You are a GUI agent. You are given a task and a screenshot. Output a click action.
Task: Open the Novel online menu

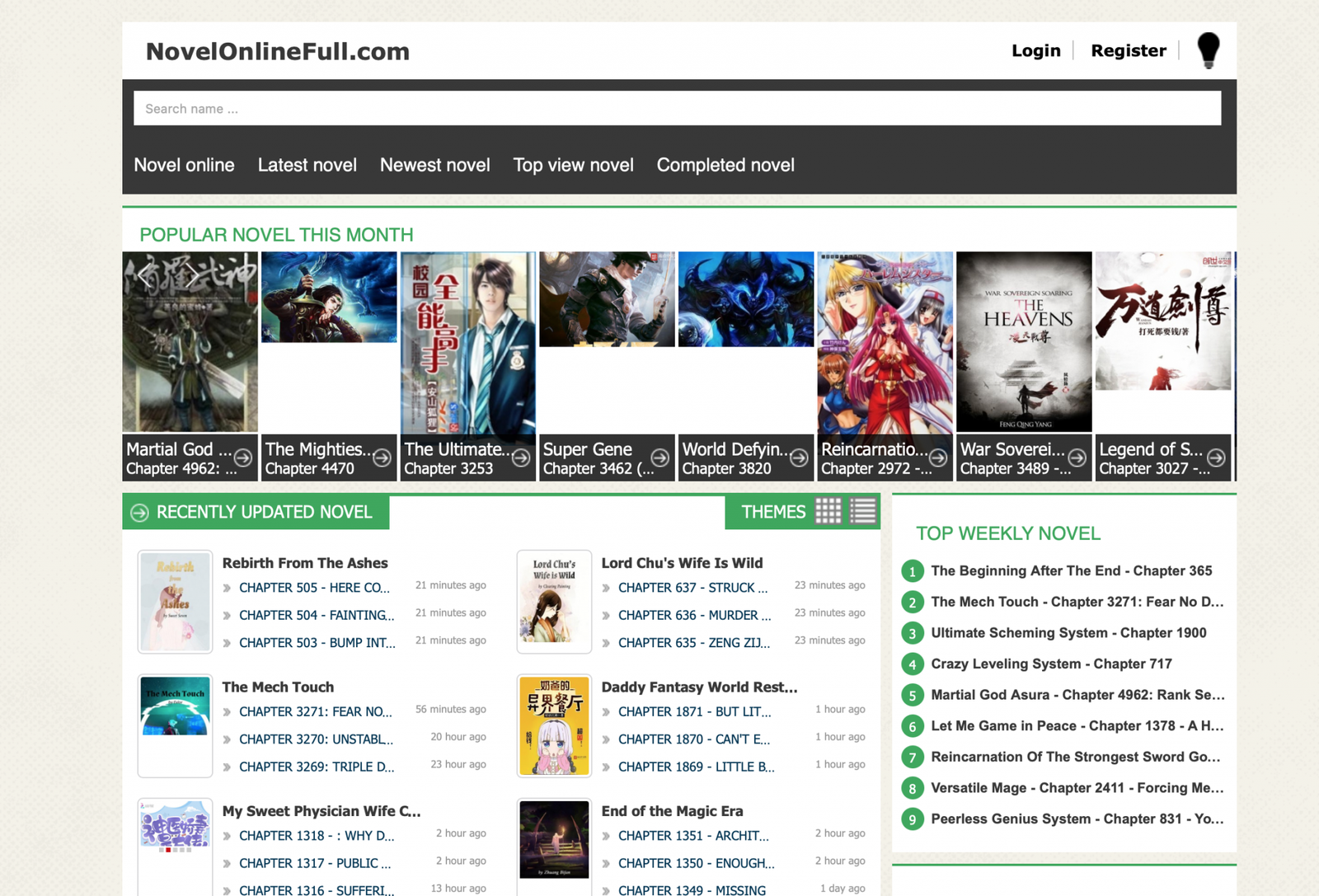(x=184, y=165)
